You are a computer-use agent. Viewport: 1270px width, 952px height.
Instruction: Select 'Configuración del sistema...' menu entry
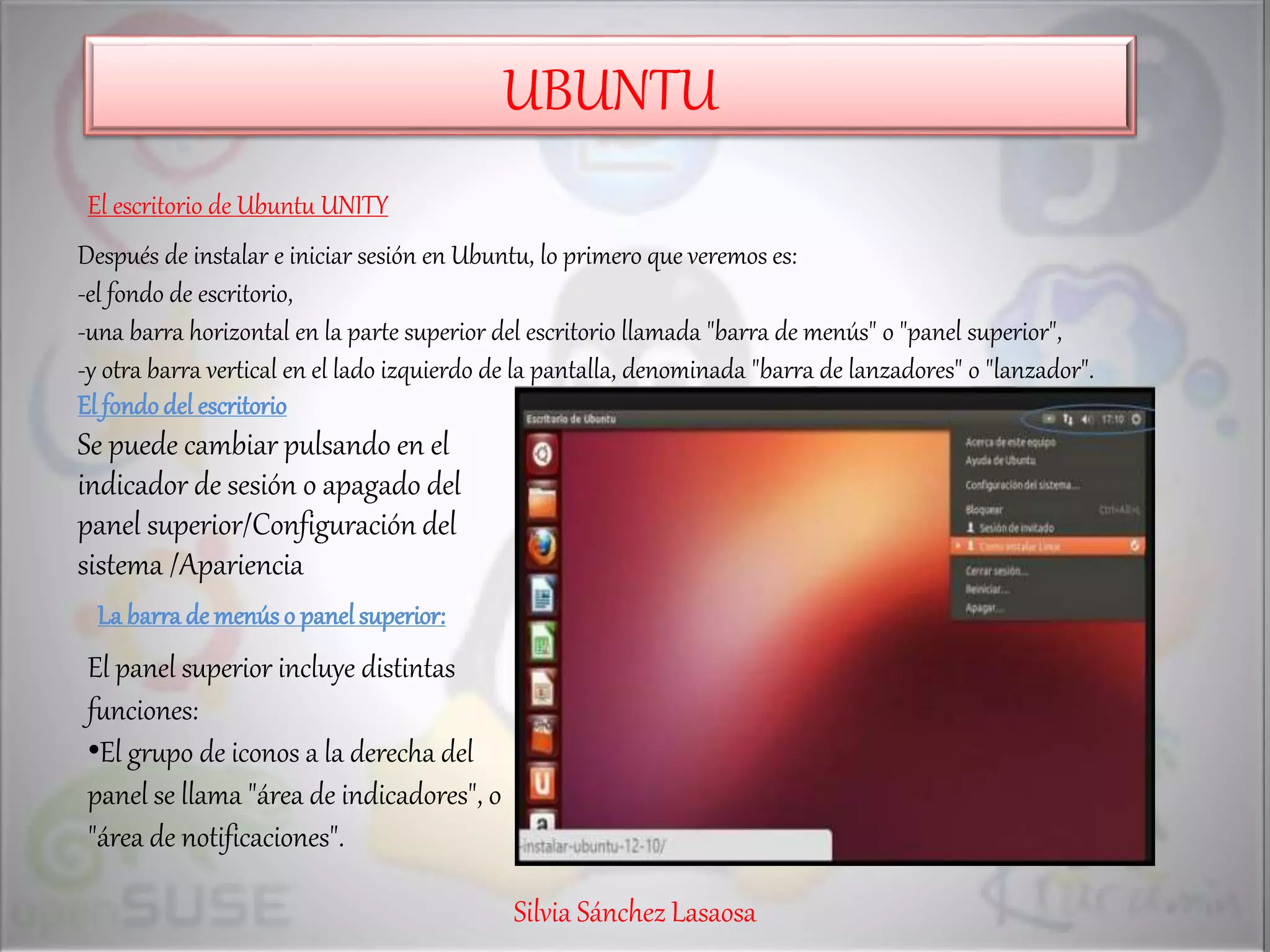click(1022, 485)
